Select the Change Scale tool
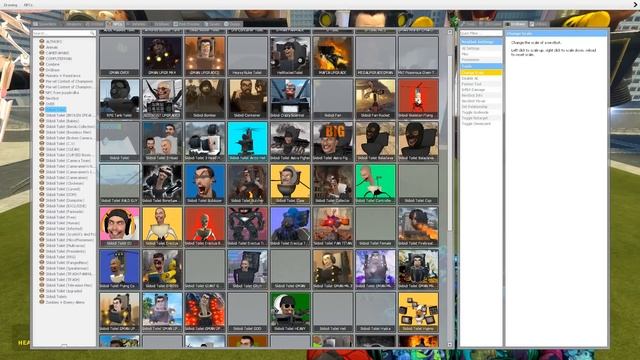 coord(481,73)
